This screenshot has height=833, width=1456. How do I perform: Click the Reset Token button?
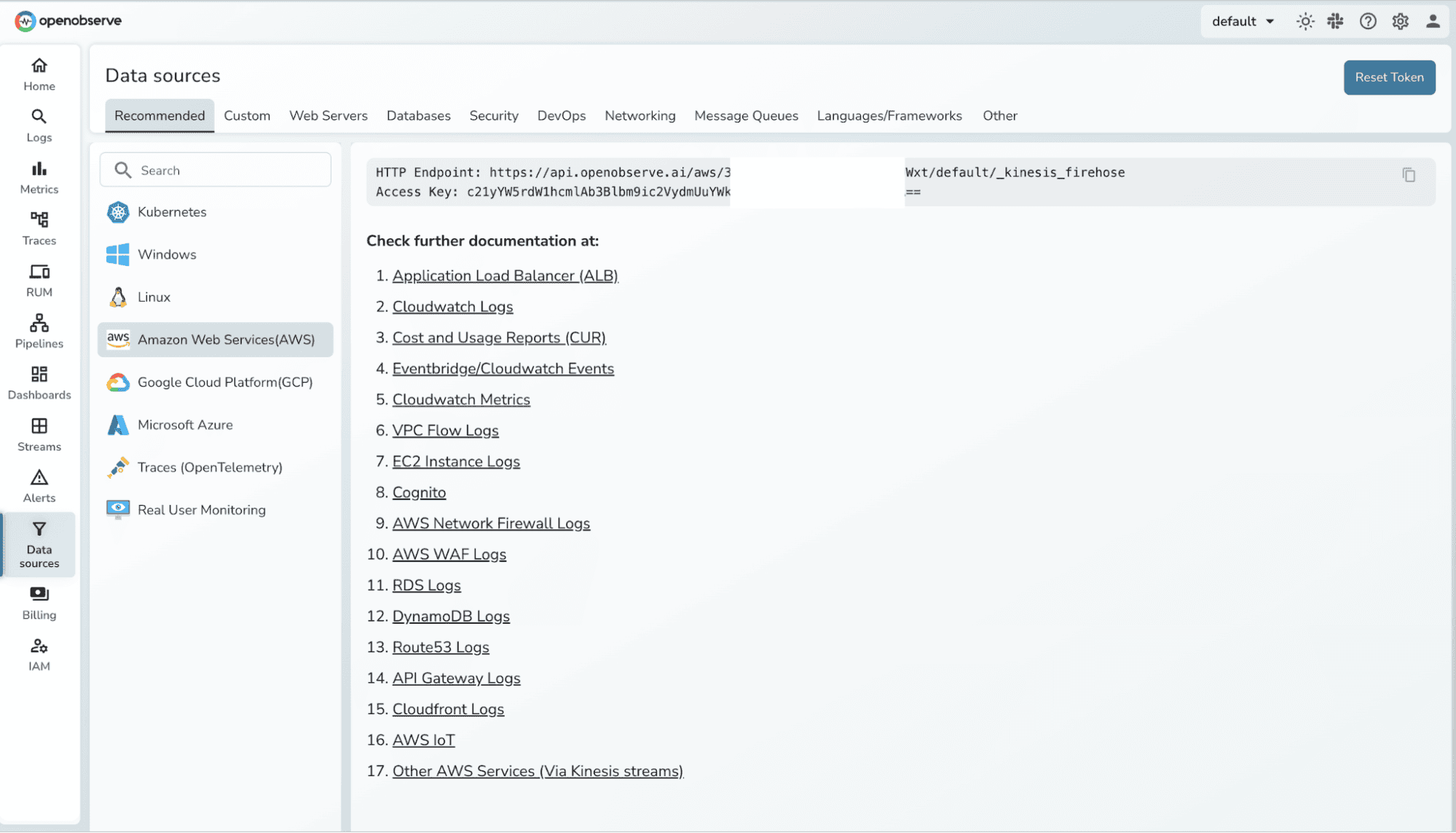(1388, 77)
